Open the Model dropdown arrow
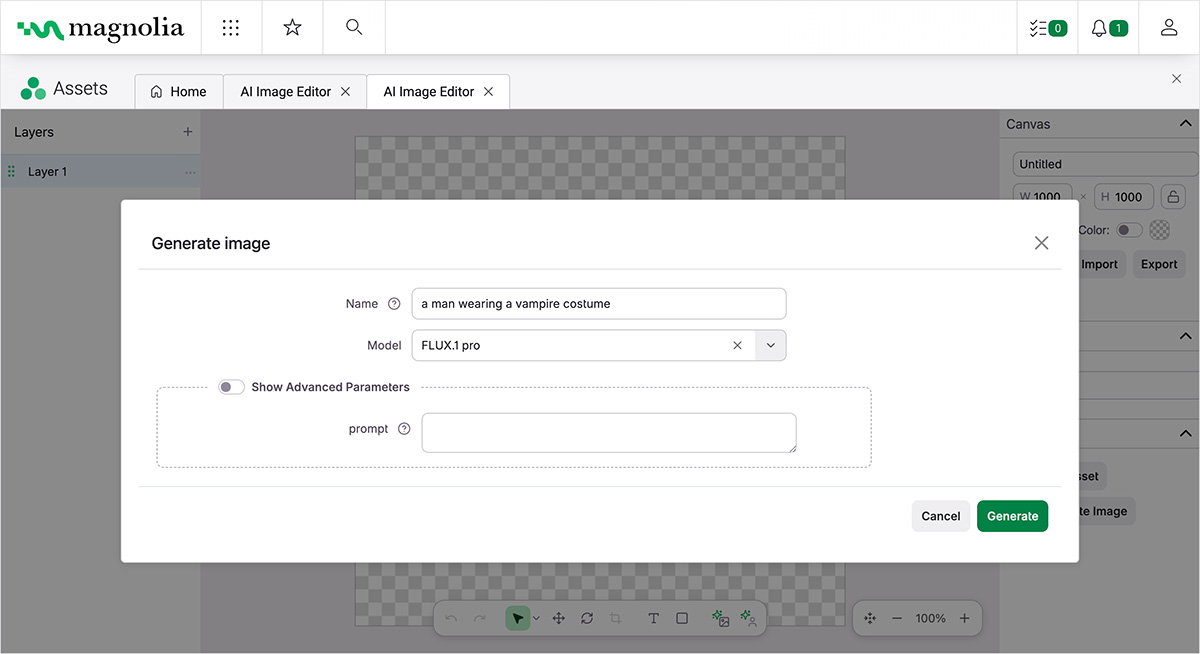The image size is (1200, 654). 770,345
